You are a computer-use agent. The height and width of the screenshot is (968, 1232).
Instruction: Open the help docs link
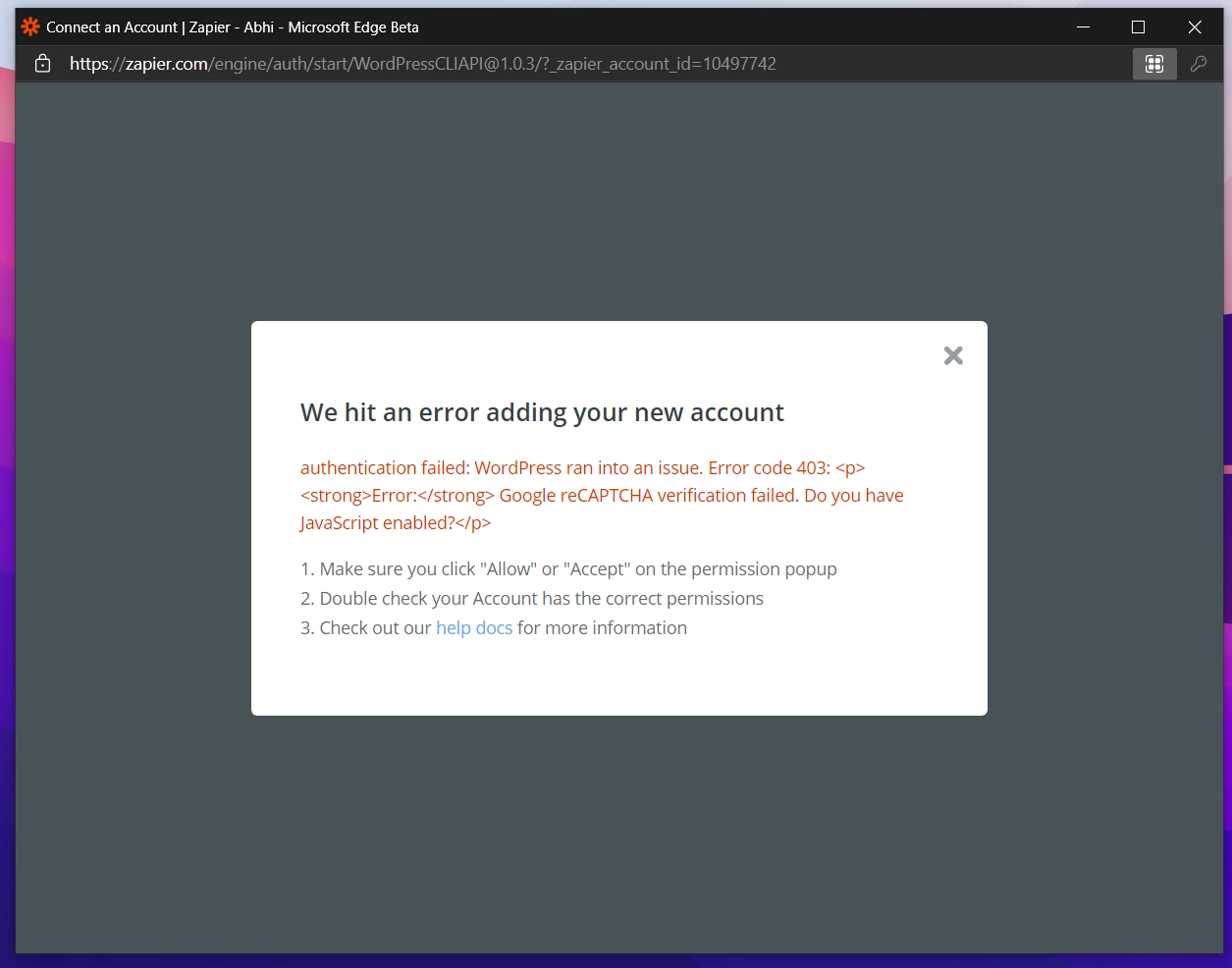point(474,628)
